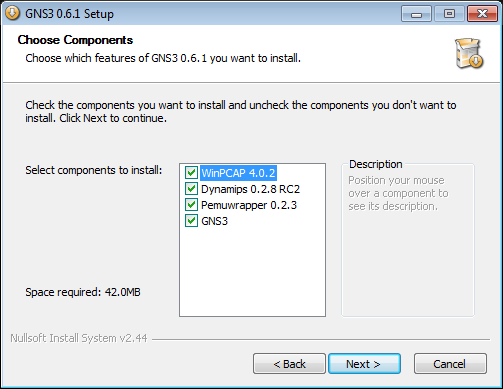Highlight the Dynamips 0.2.8 RC2 entry
The height and width of the screenshot is (389, 503).
coord(250,189)
